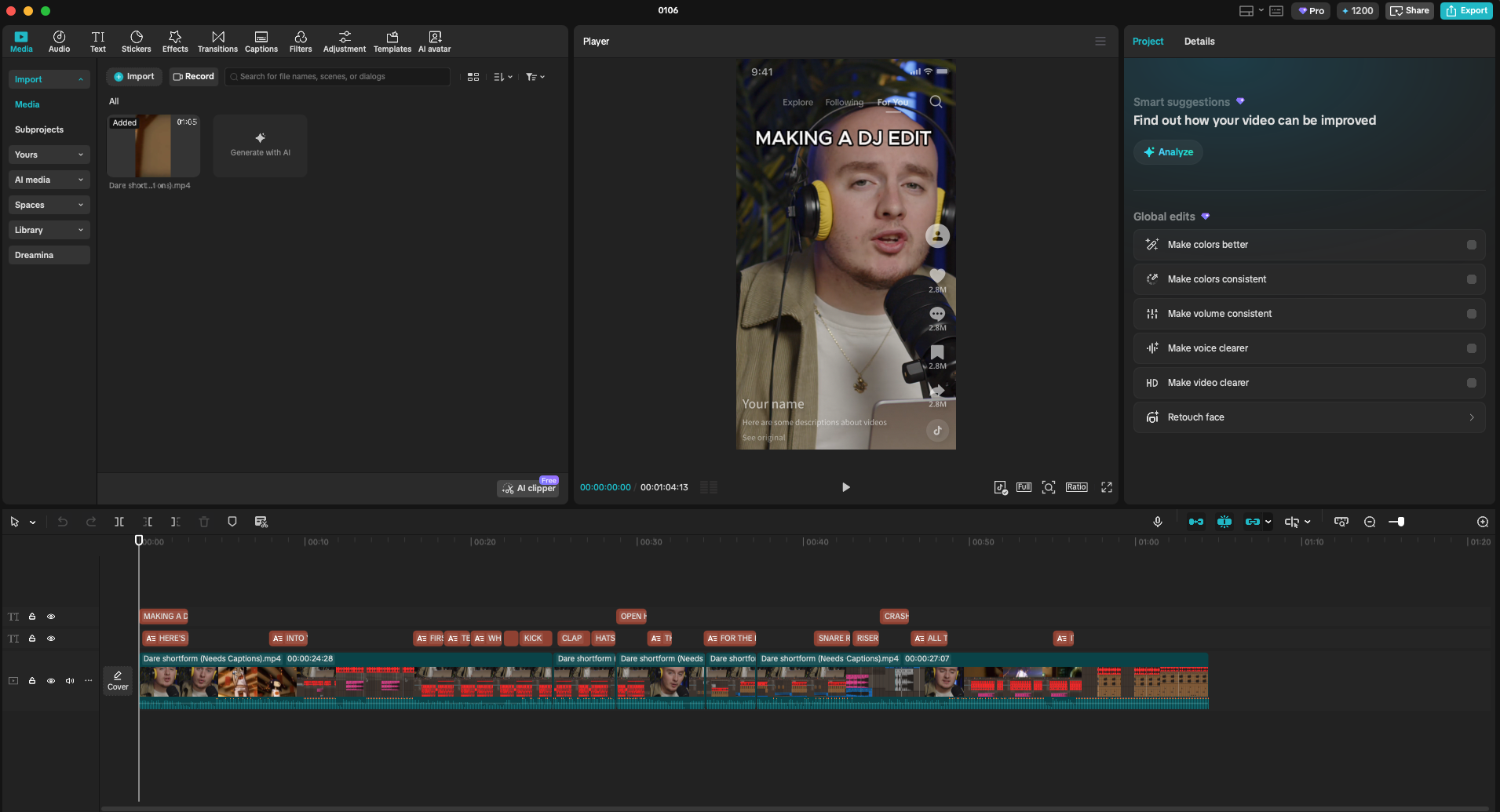The image size is (1500, 812).
Task: Open the sort options dropdown
Action: tap(502, 77)
